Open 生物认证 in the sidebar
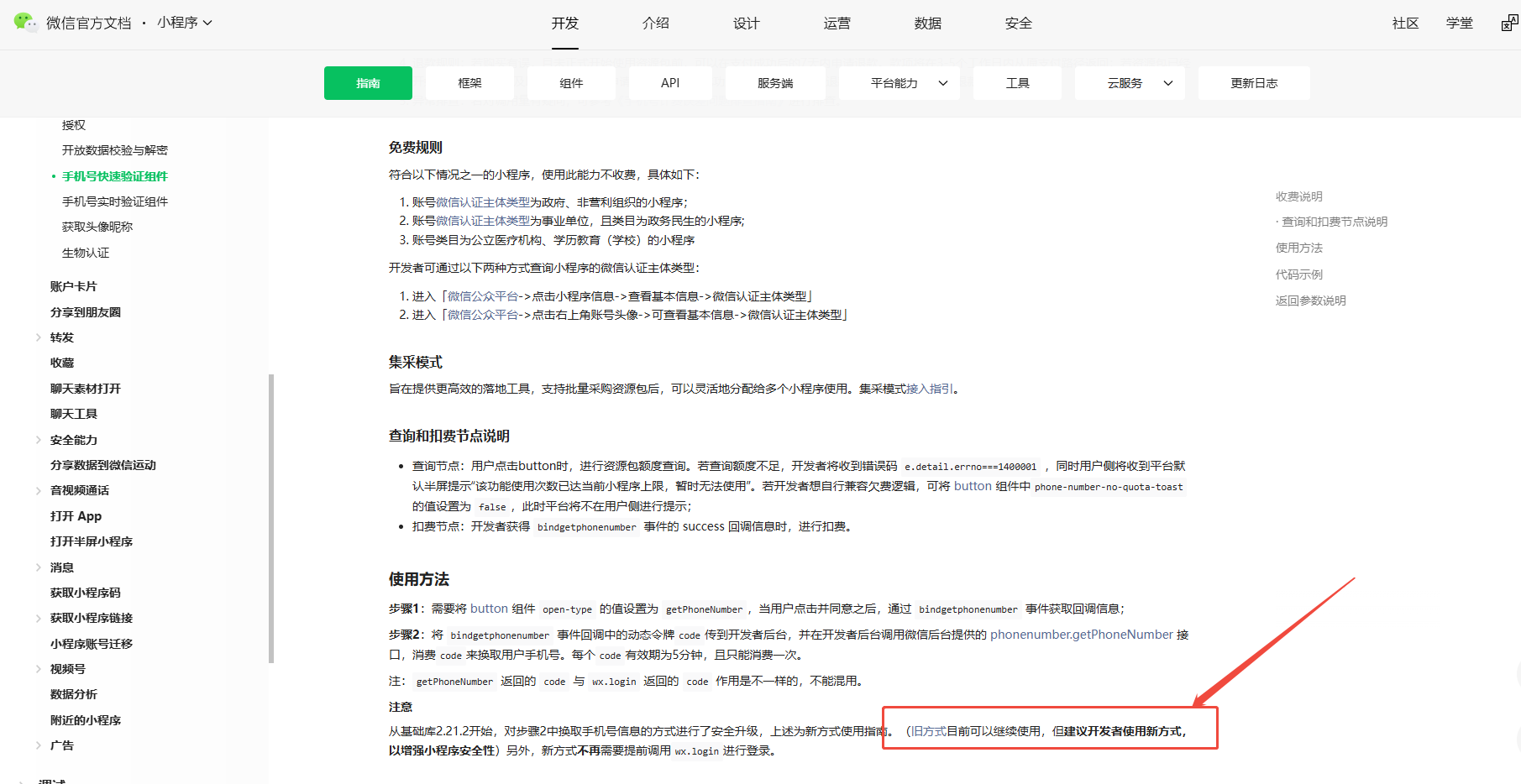The width and height of the screenshot is (1521, 784). click(x=86, y=253)
